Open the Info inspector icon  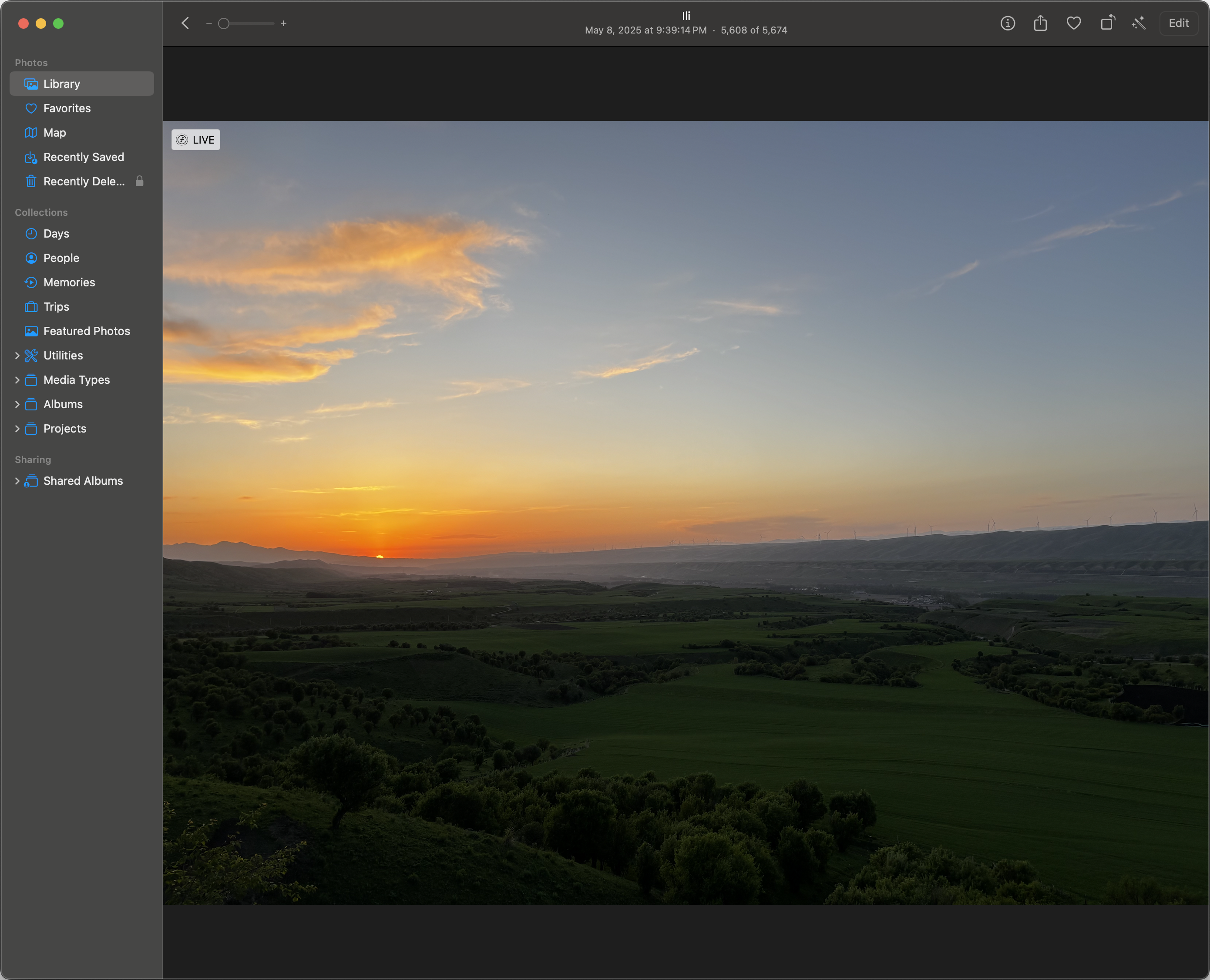coord(1008,23)
